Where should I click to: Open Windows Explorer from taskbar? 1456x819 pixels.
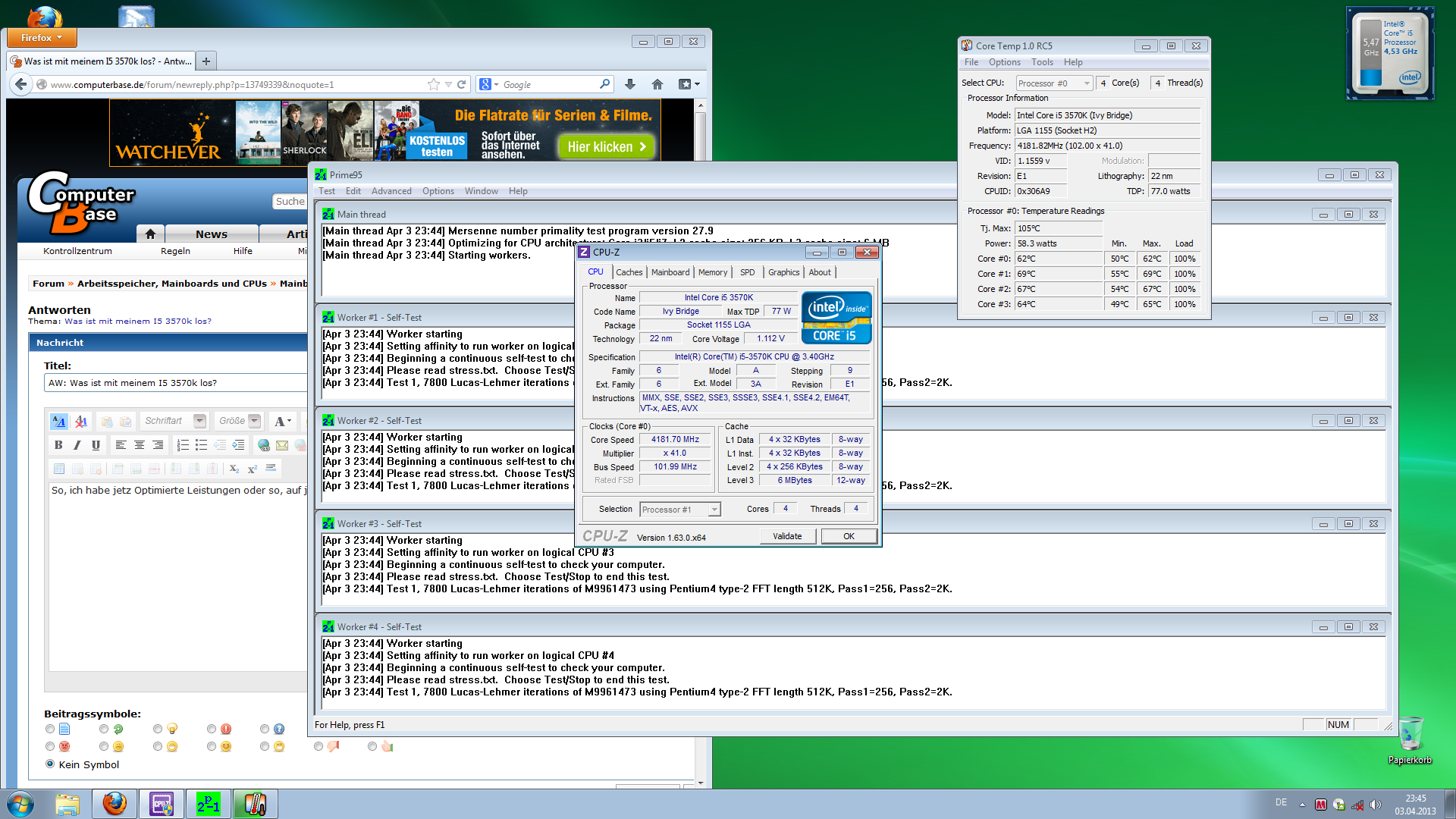click(x=67, y=804)
